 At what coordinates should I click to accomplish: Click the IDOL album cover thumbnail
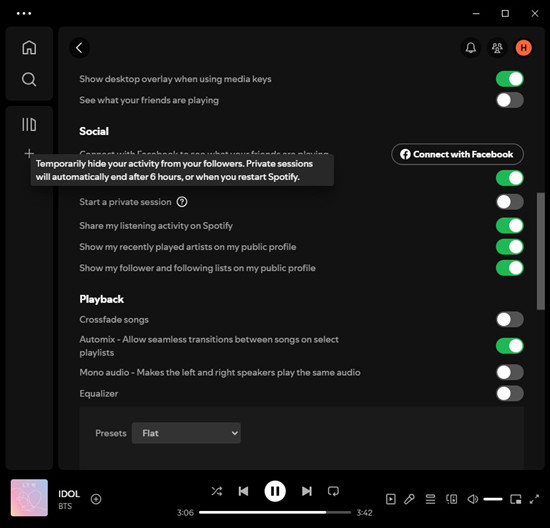29,498
